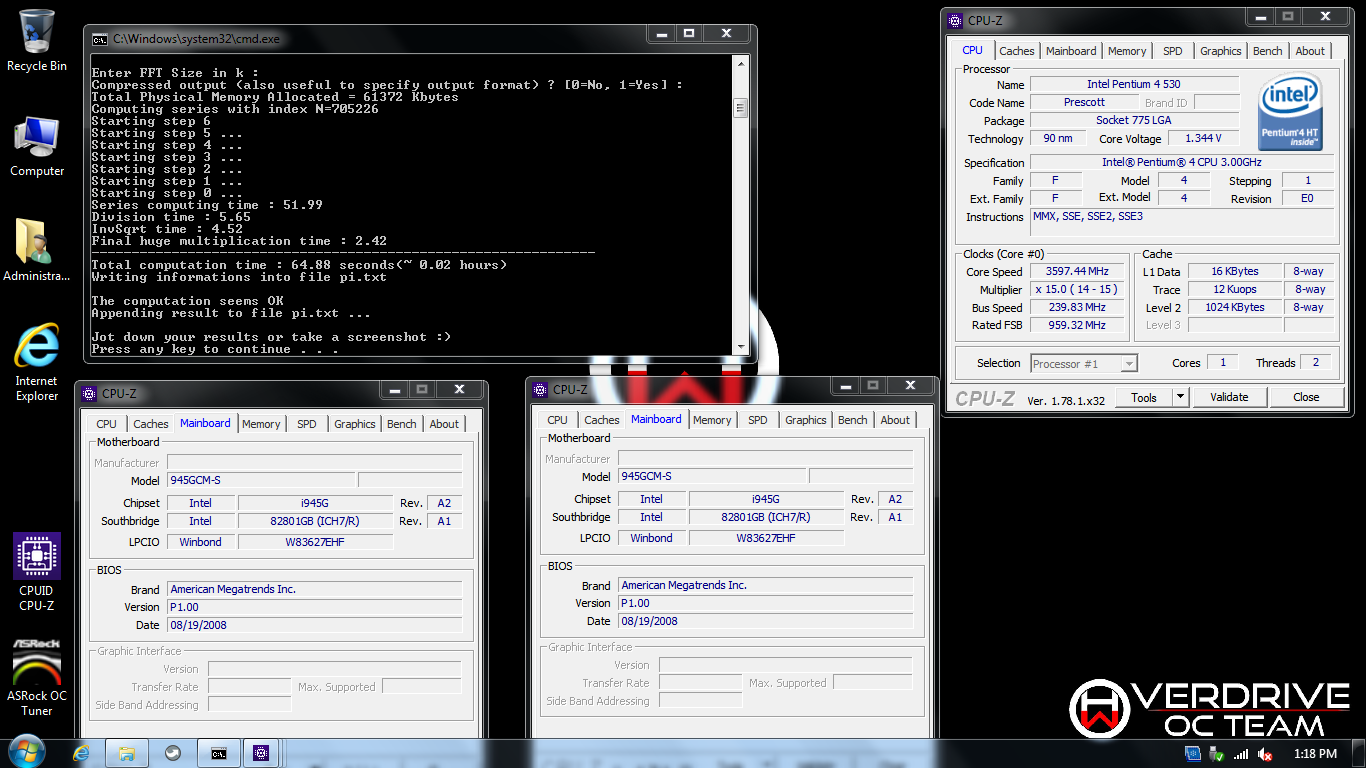The height and width of the screenshot is (768, 1366).
Task: Click the 1:18 PM taskbar clock
Action: coord(1315,754)
